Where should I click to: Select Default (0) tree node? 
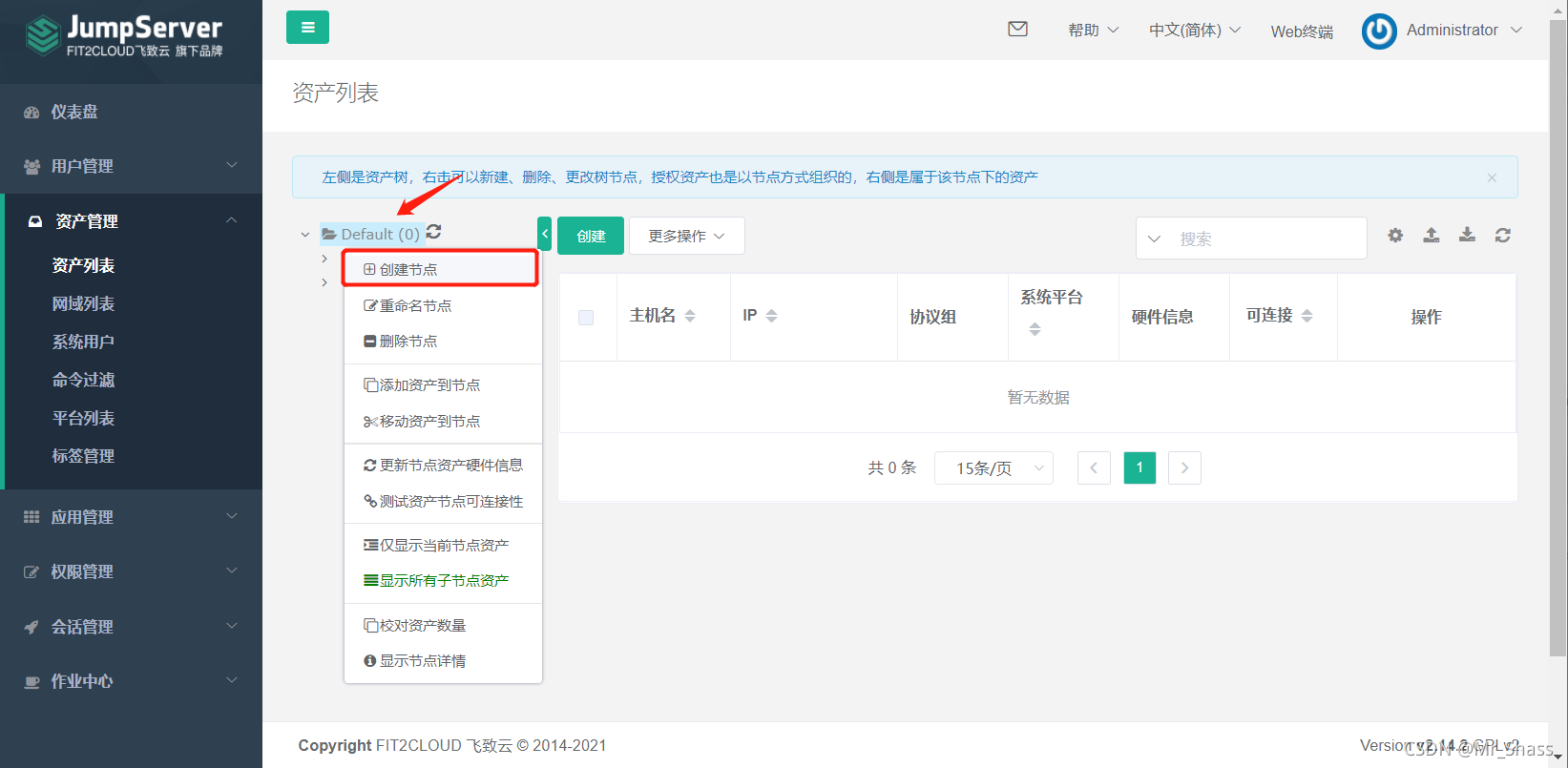click(x=371, y=234)
